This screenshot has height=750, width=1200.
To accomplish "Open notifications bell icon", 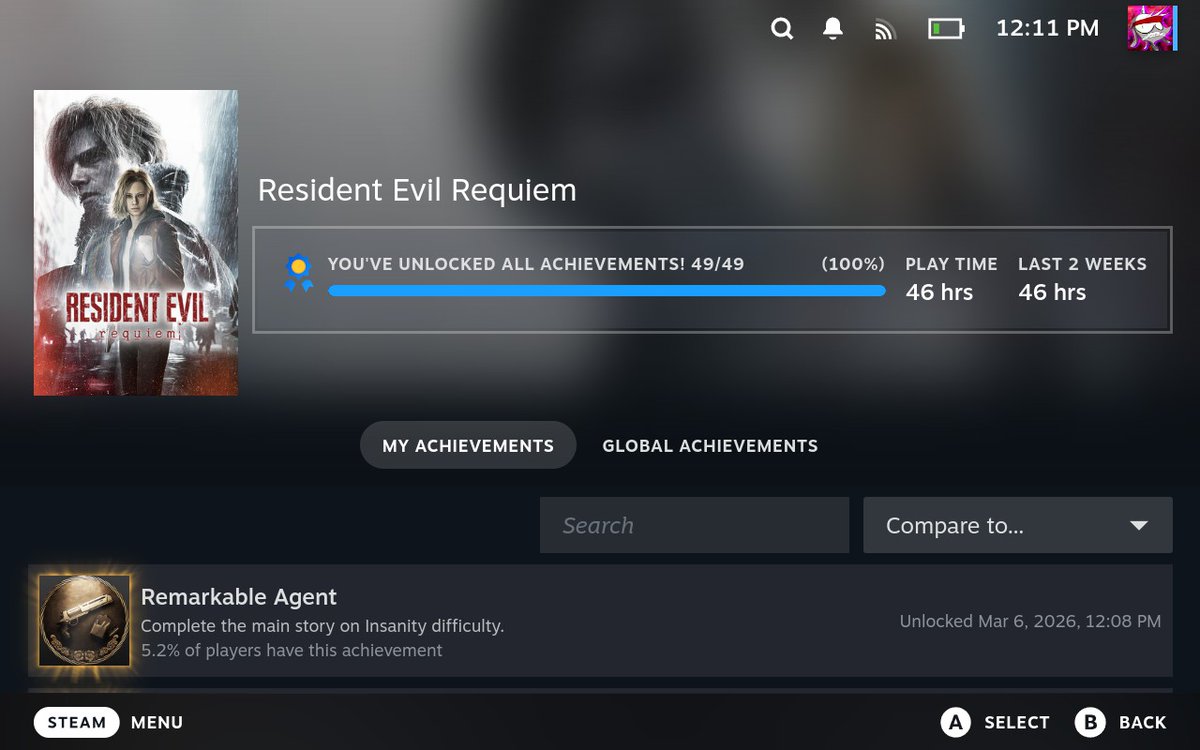I will (833, 29).
